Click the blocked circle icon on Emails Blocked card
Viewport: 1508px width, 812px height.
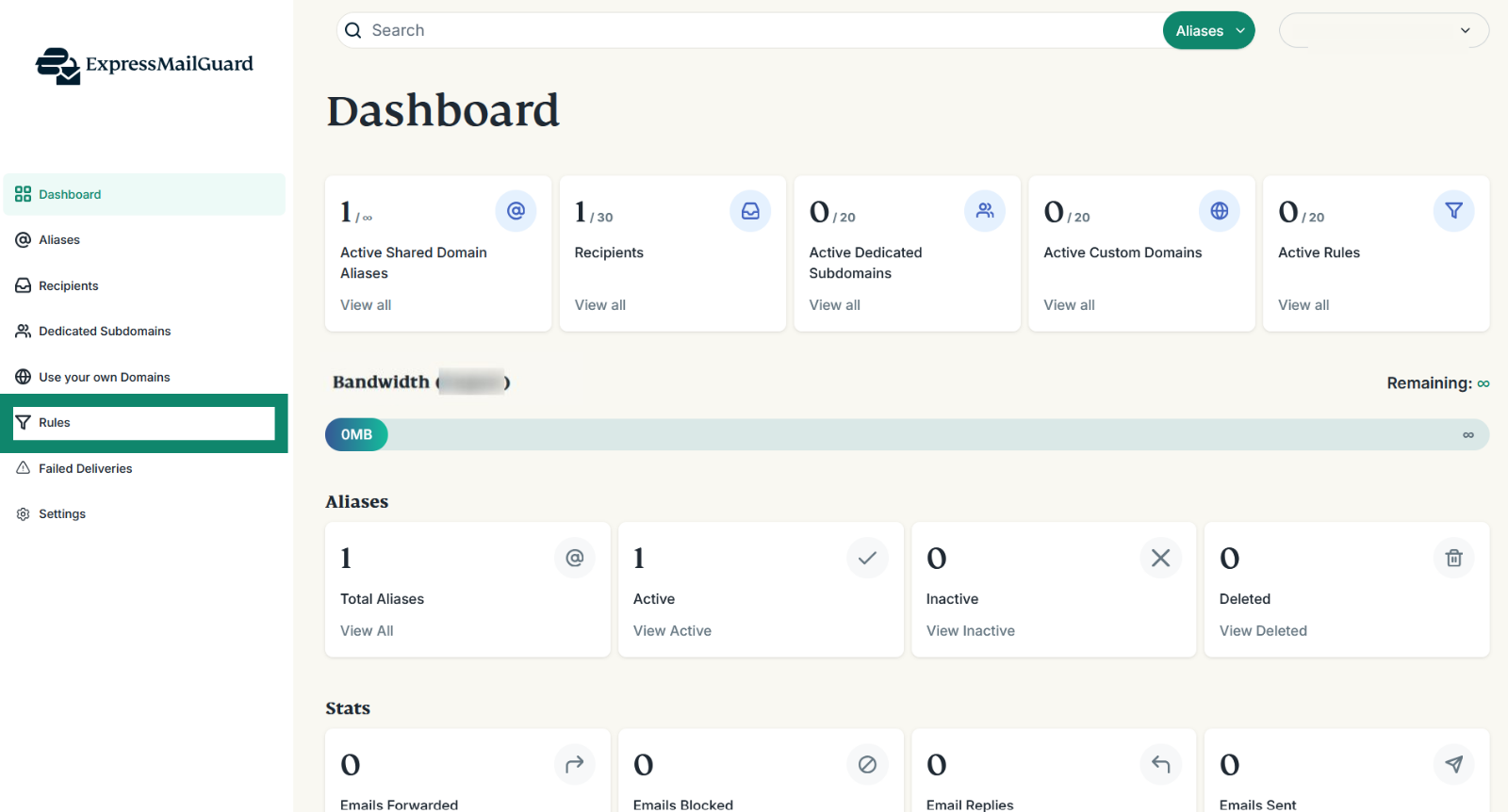(x=868, y=764)
